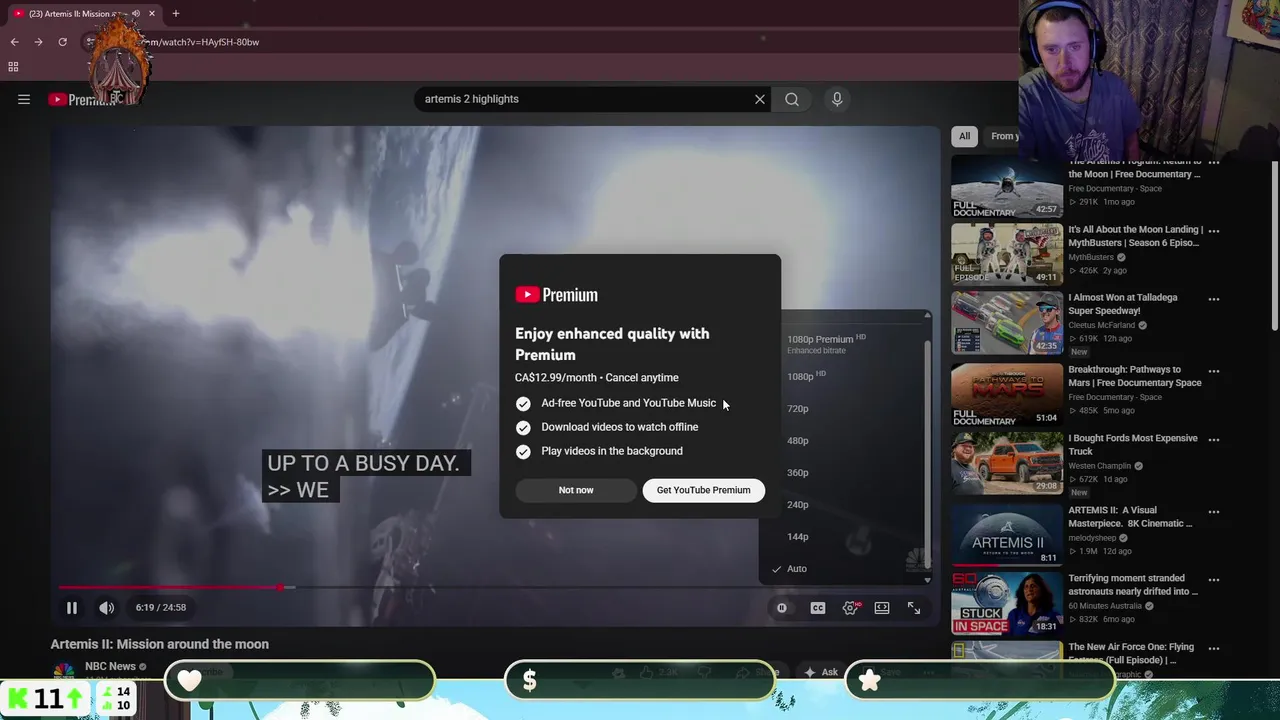1280x720 pixels.
Task: Open options for Fords Most Expensive Truck
Action: [1214, 440]
